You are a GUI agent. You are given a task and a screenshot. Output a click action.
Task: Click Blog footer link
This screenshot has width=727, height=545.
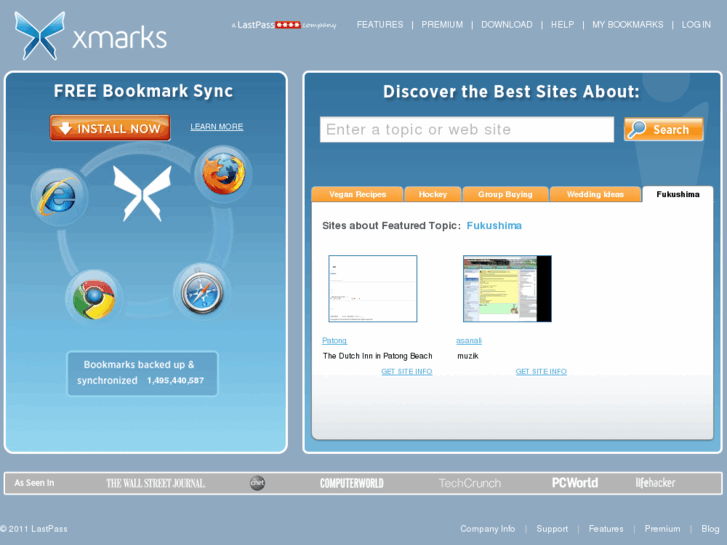coord(710,529)
